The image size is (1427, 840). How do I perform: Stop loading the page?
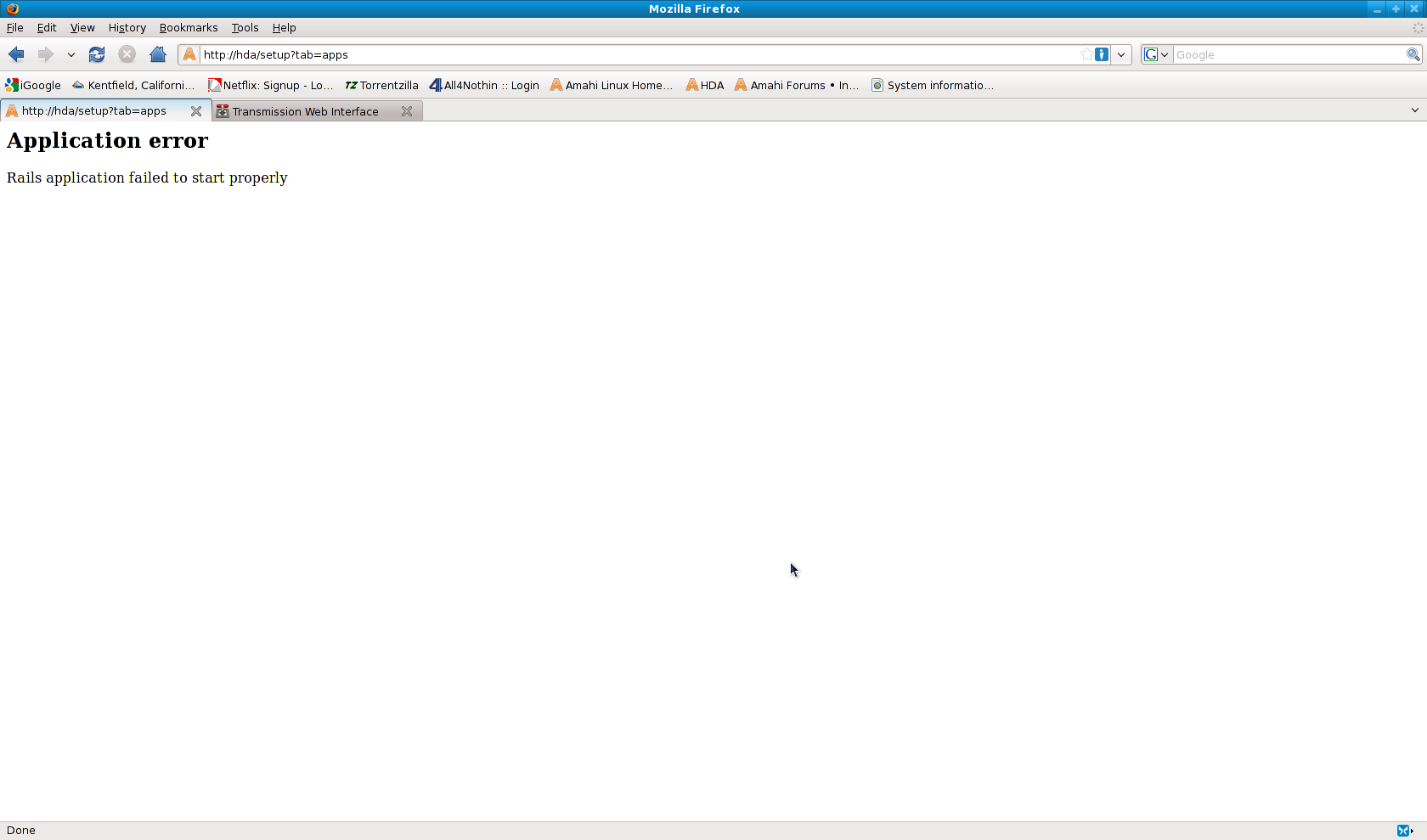point(127,54)
